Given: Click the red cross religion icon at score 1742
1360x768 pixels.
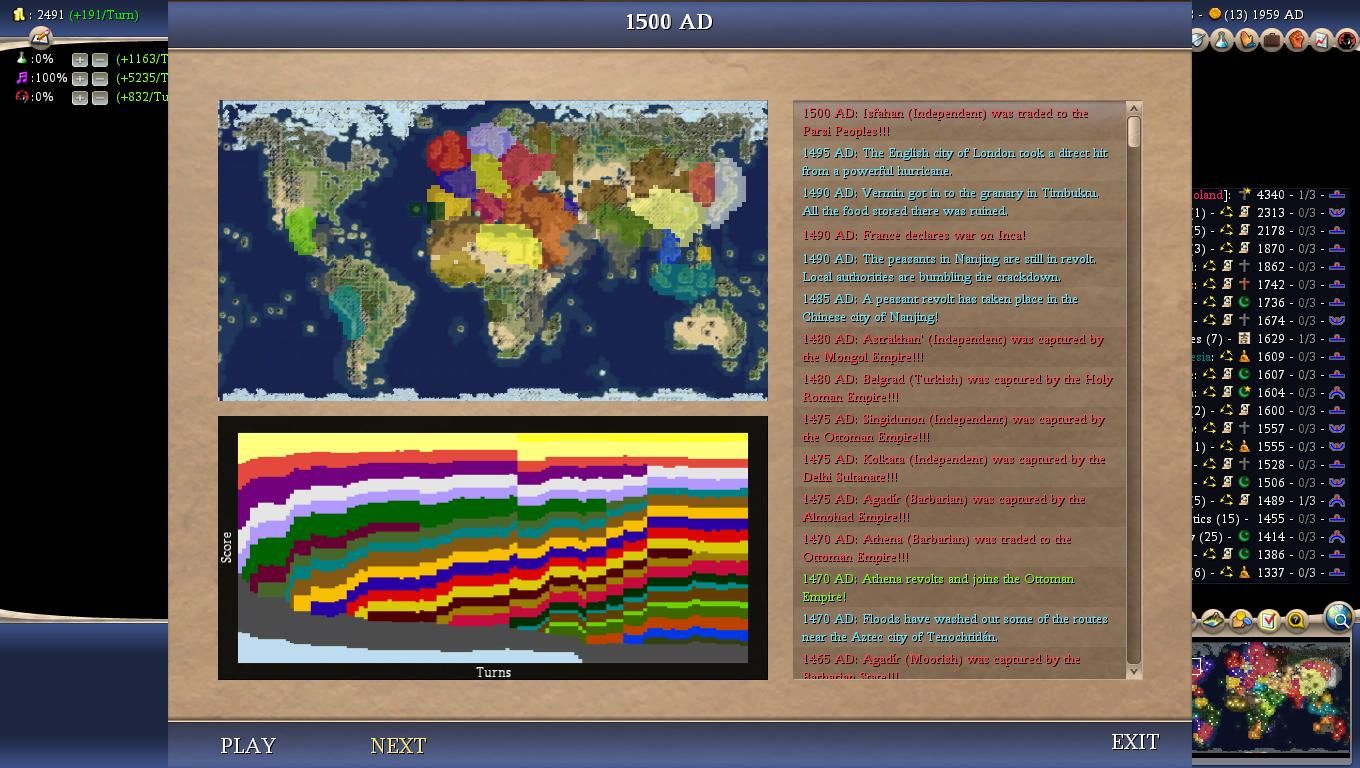Looking at the screenshot, I should [1244, 285].
